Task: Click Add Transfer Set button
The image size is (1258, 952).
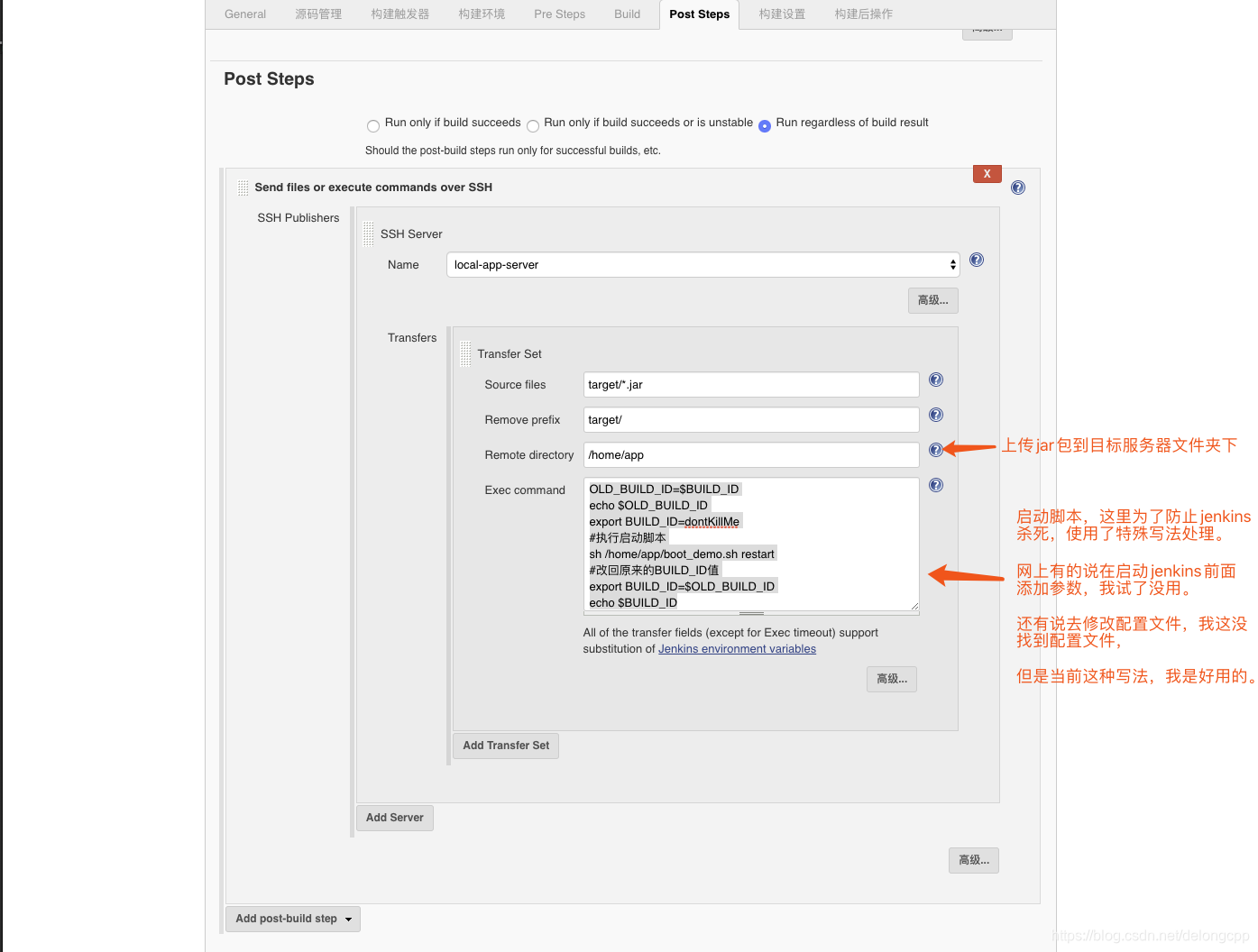Action: (505, 746)
